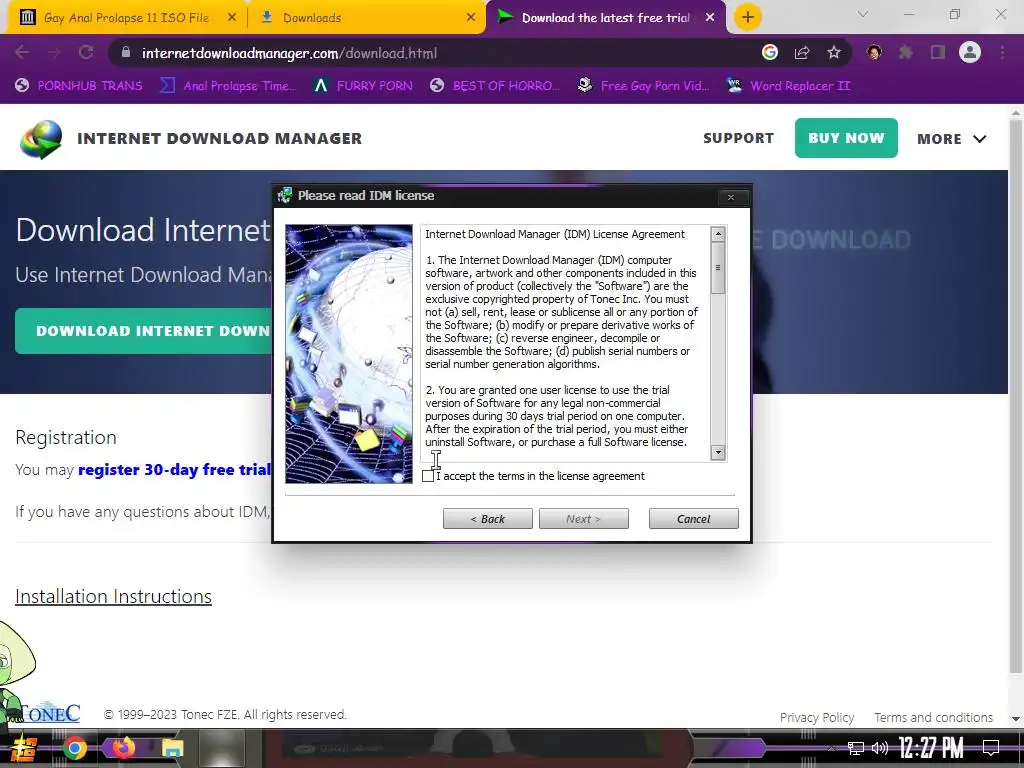Switch to the Downloads tab
Viewport: 1024px width, 768px height.
(x=366, y=18)
